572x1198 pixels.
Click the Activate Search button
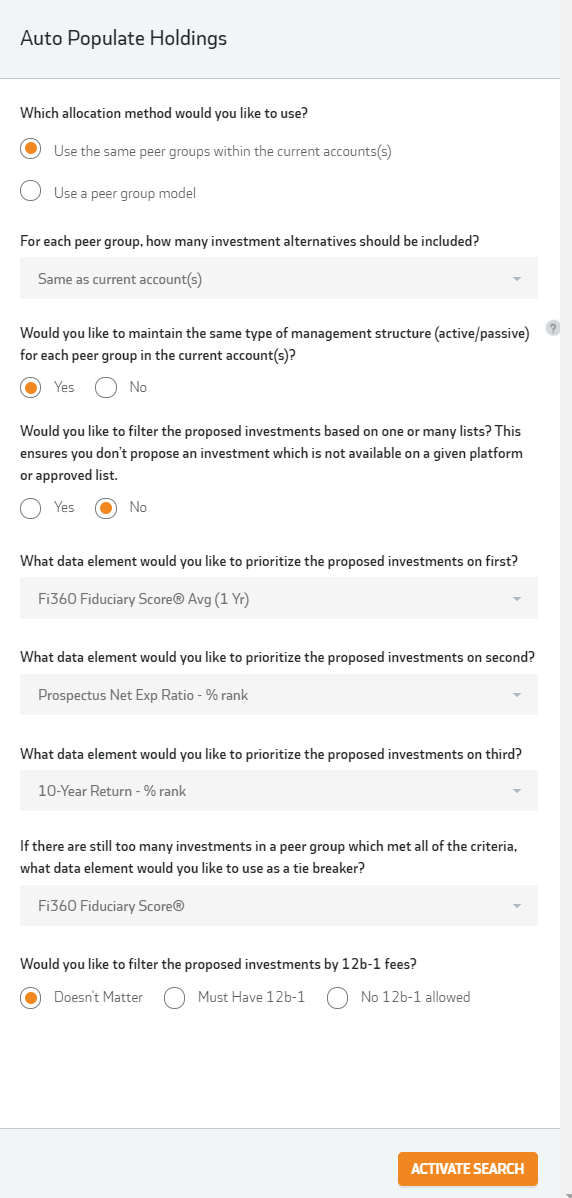pos(467,1169)
